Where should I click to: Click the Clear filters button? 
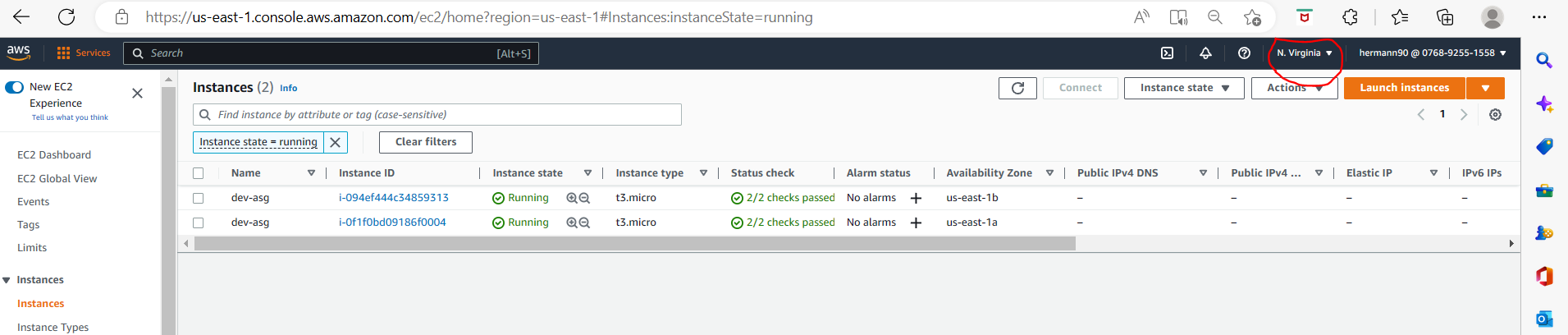pos(425,142)
